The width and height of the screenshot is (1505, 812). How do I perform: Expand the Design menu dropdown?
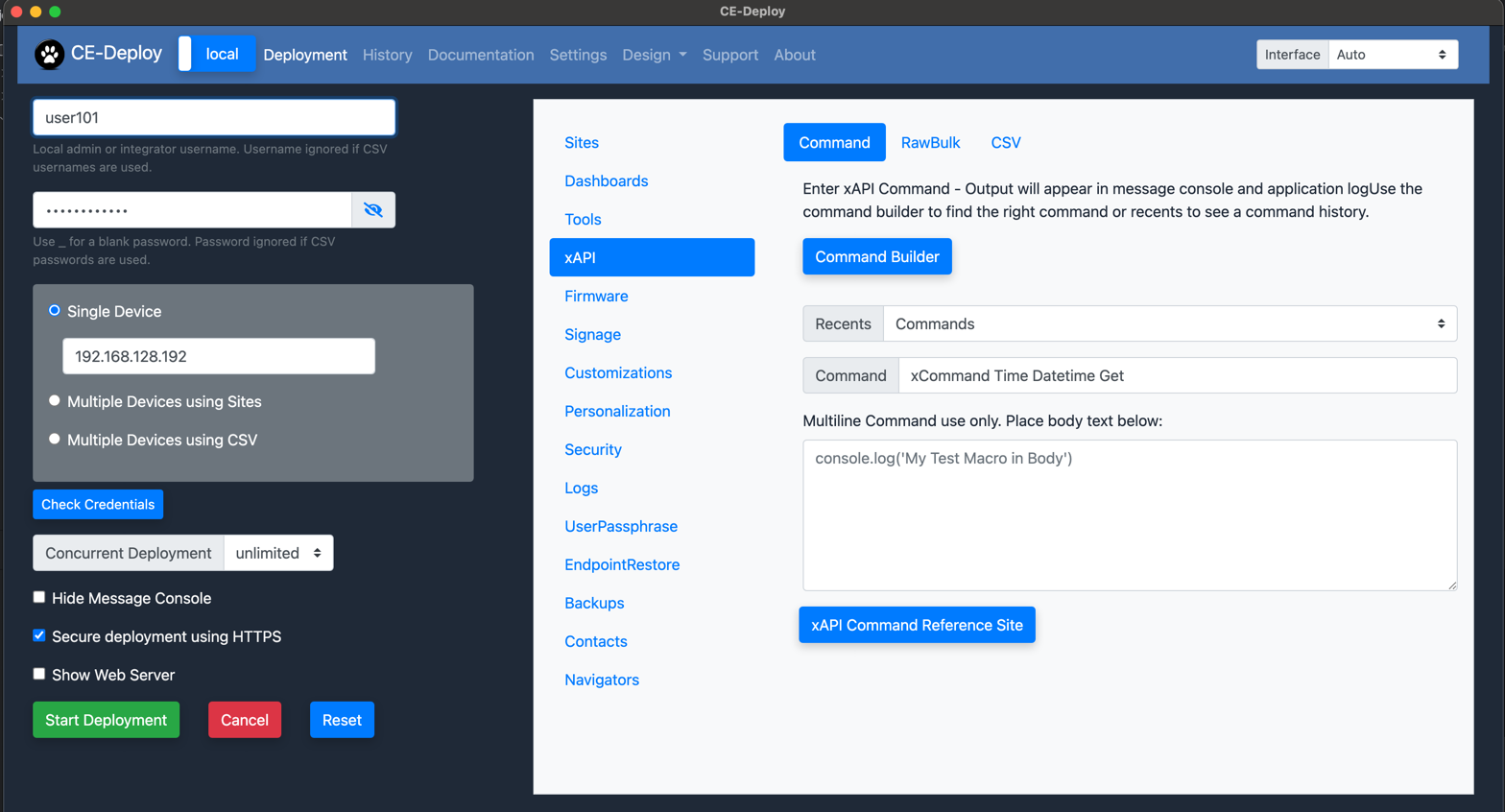tap(654, 55)
